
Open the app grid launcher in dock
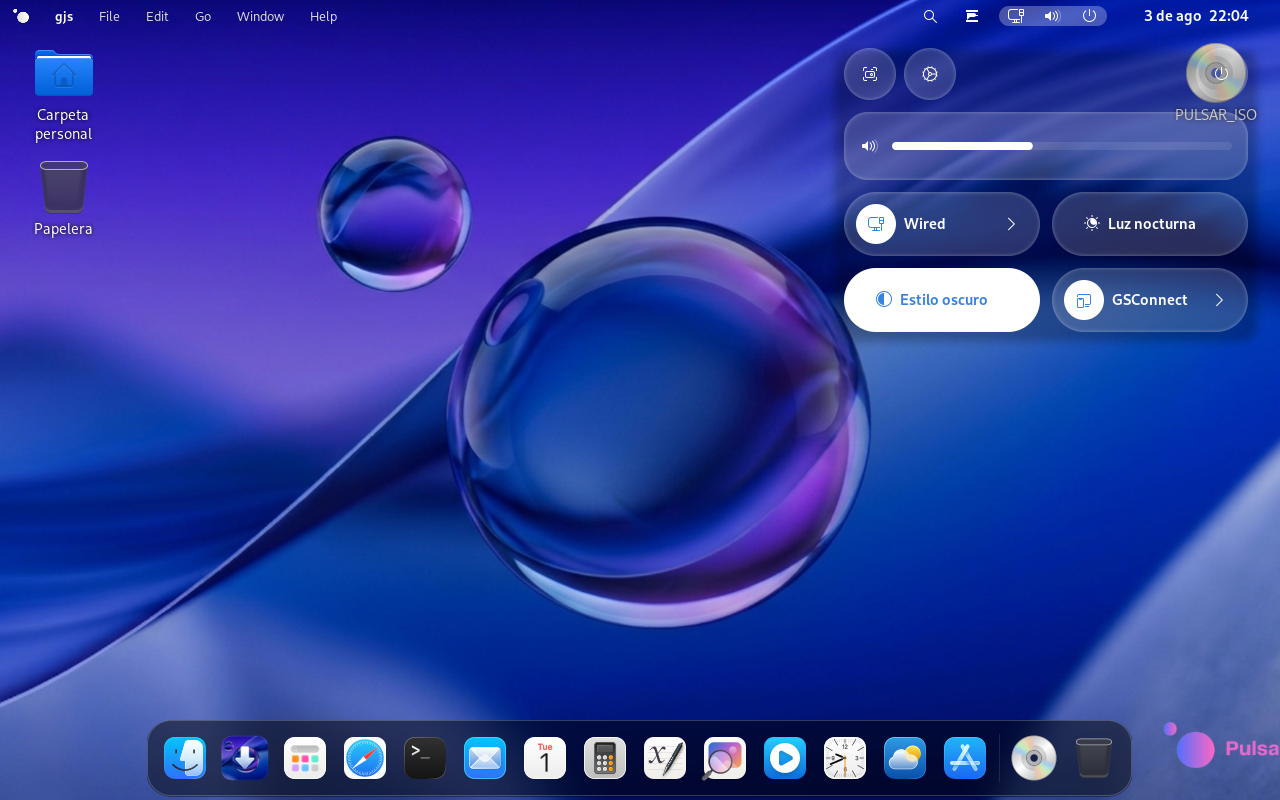click(305, 758)
